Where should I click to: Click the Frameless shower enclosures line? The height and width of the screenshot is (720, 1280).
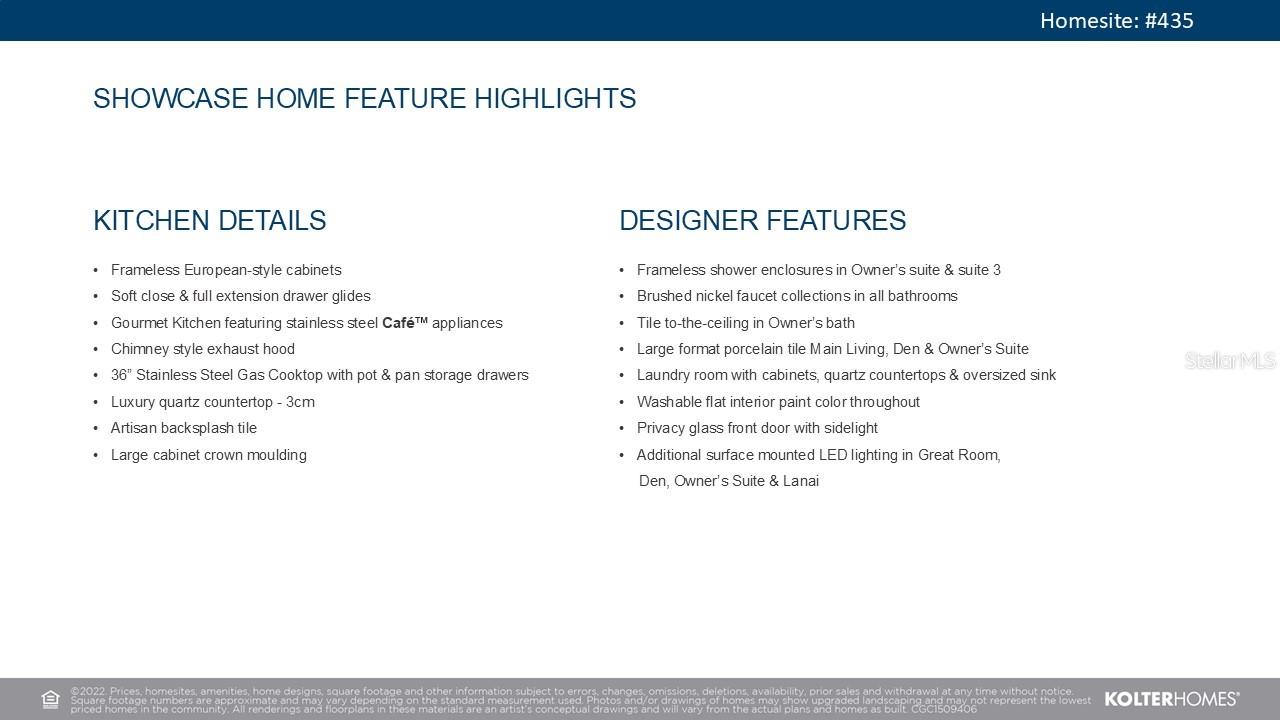pyautogui.click(x=819, y=270)
